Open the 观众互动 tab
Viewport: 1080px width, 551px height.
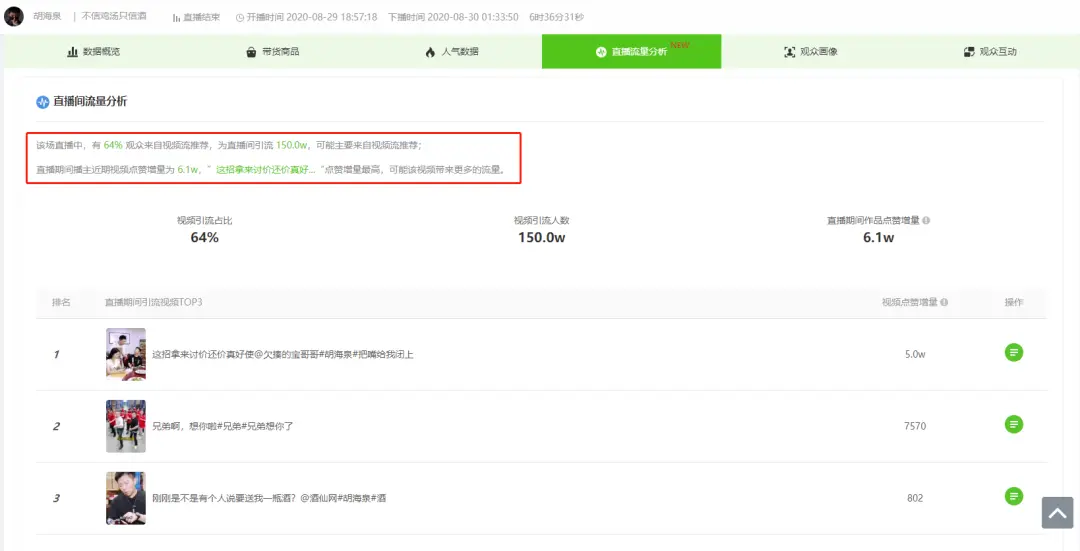click(990, 52)
